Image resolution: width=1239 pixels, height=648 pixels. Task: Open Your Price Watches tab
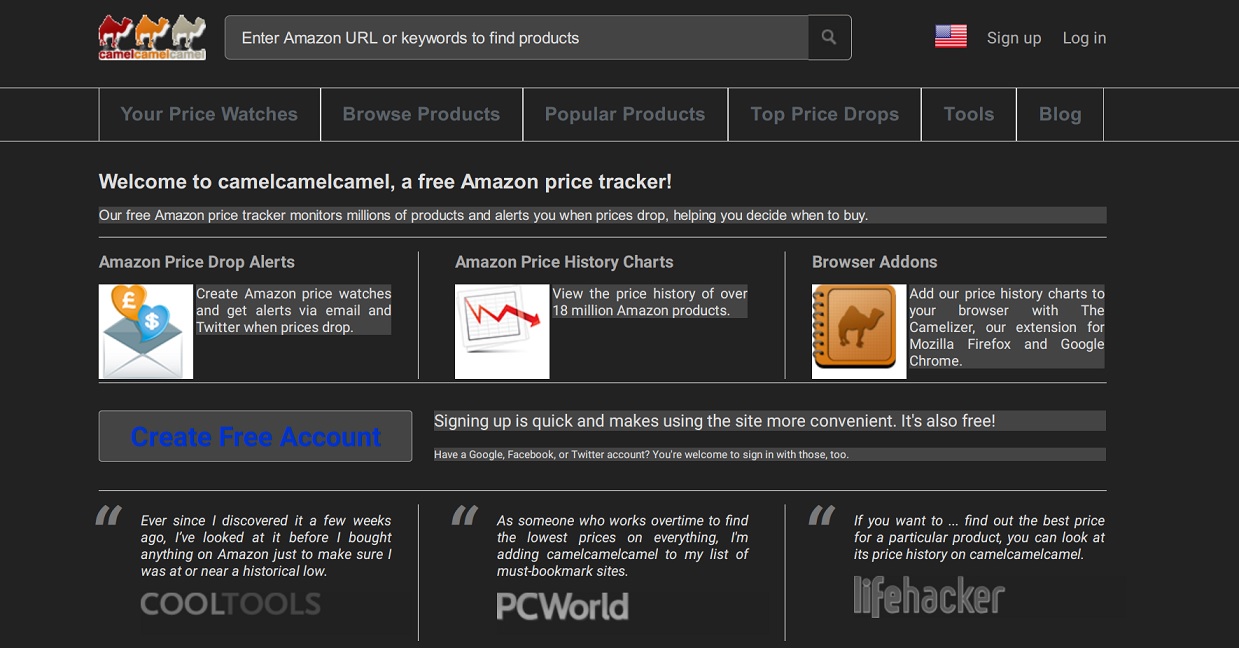pyautogui.click(x=209, y=114)
